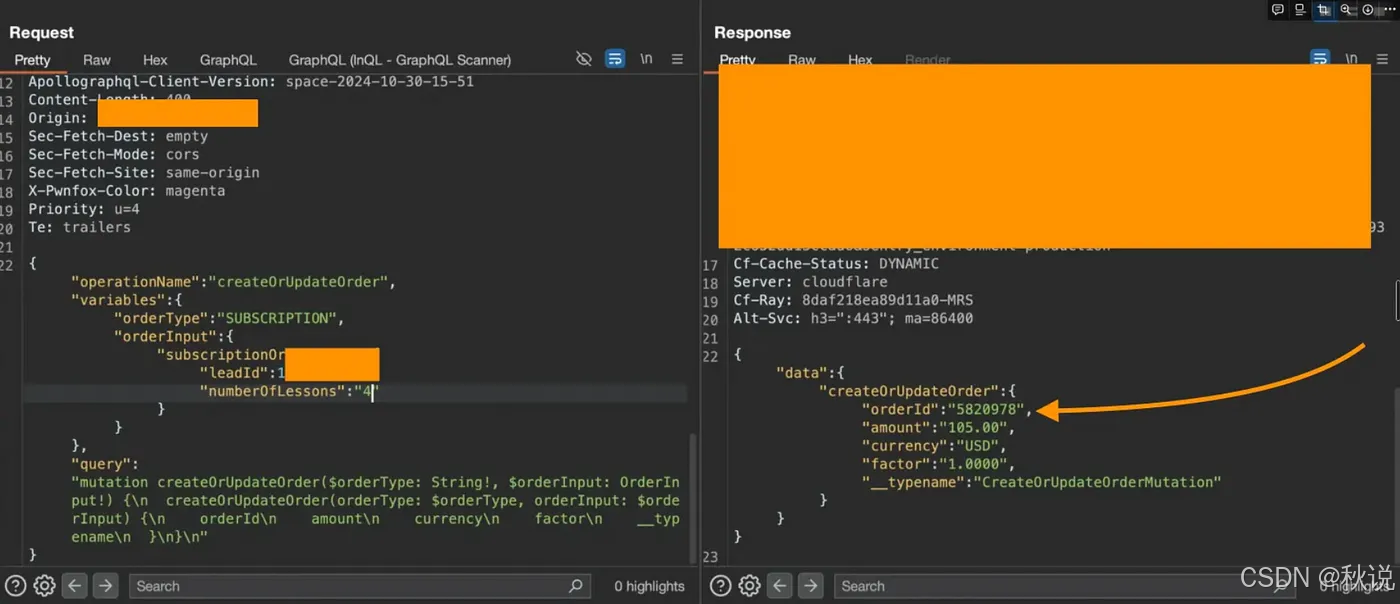This screenshot has height=604, width=1400.
Task: Click the "operationName":"createOrUpdateOrder" line
Action: tap(233, 282)
